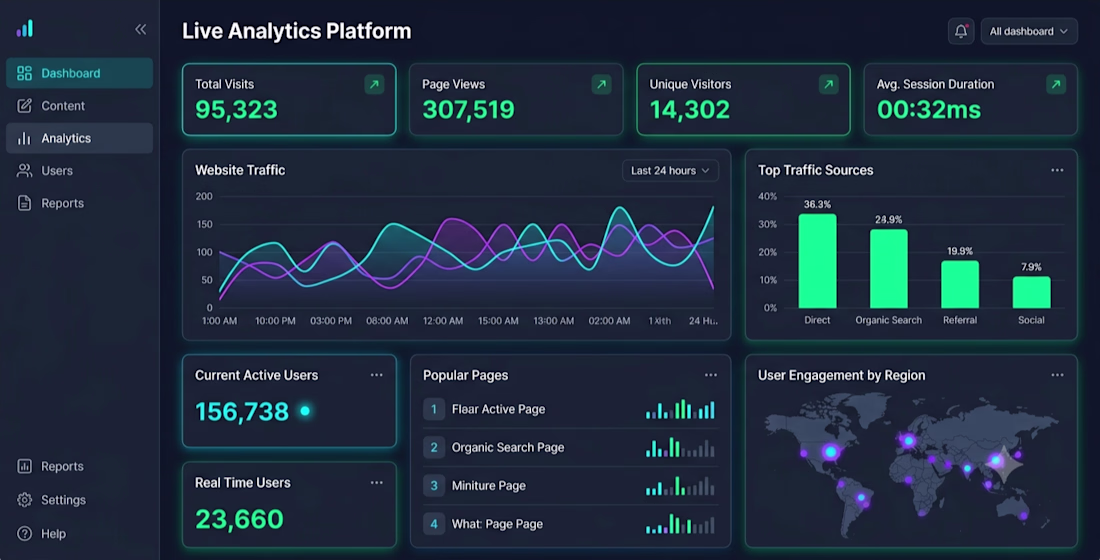Viewport: 1100px width, 560px height.
Task: Open top Reports item below Users
Action: point(79,203)
